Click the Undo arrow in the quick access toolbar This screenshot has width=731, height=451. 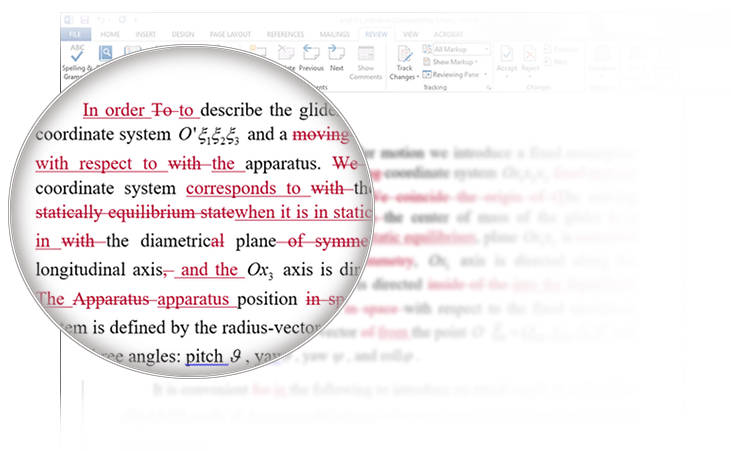[x=101, y=20]
